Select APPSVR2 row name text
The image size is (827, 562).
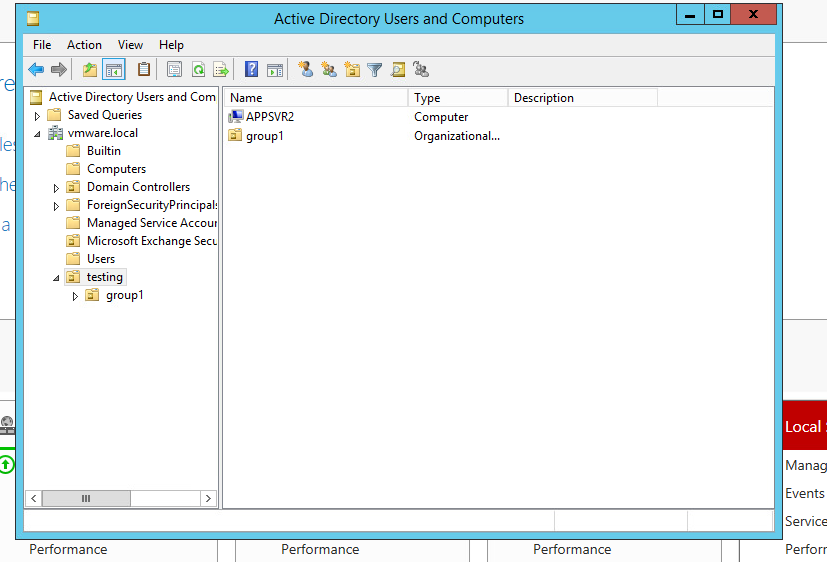click(x=270, y=117)
